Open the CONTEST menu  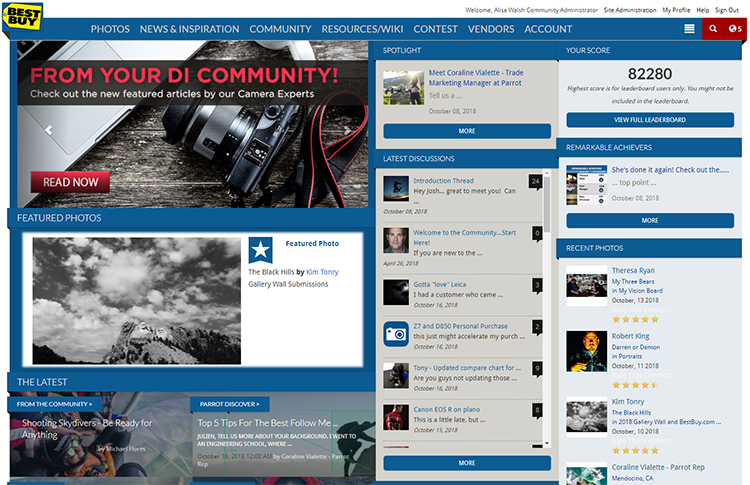tap(435, 29)
